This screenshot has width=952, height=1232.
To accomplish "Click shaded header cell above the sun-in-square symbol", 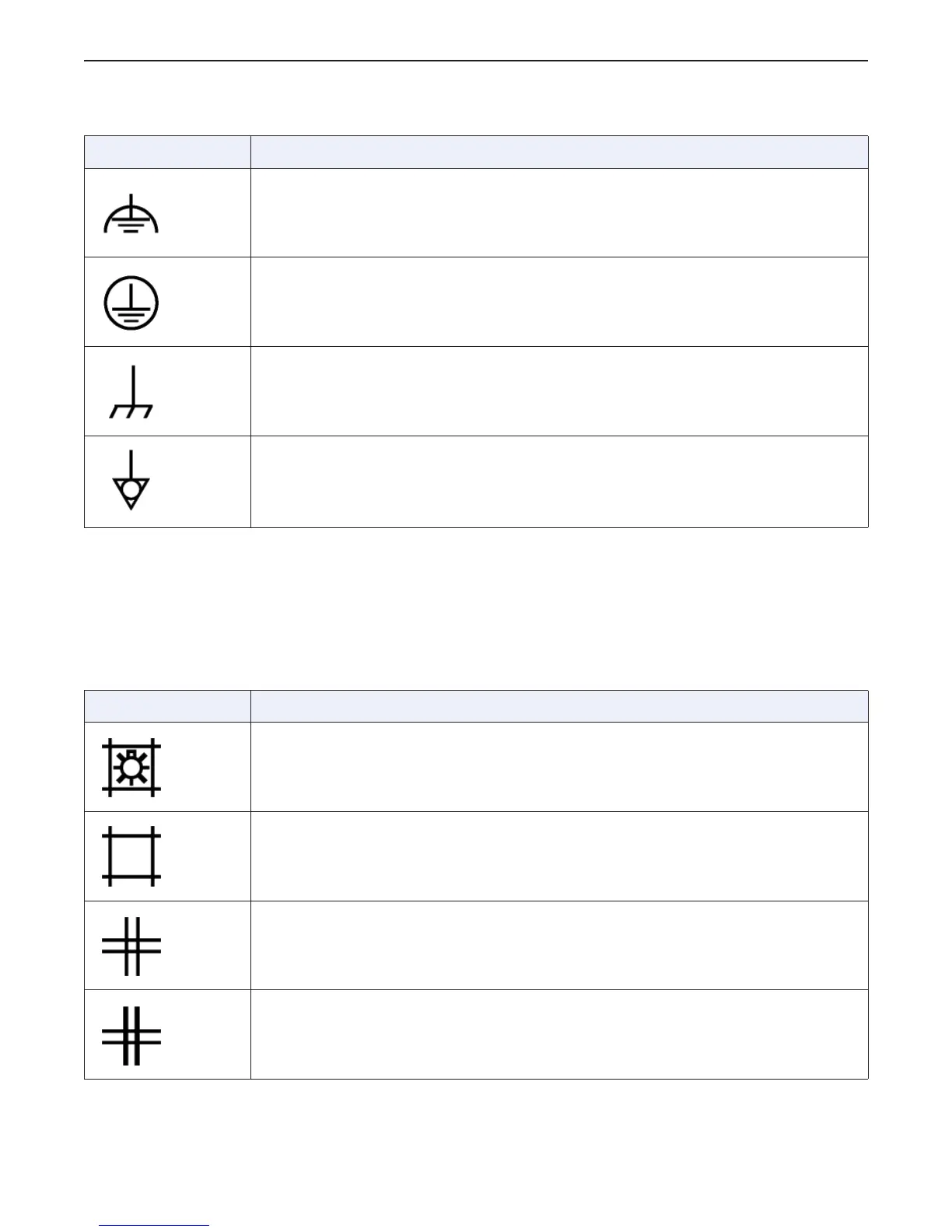I will coord(167,706).
